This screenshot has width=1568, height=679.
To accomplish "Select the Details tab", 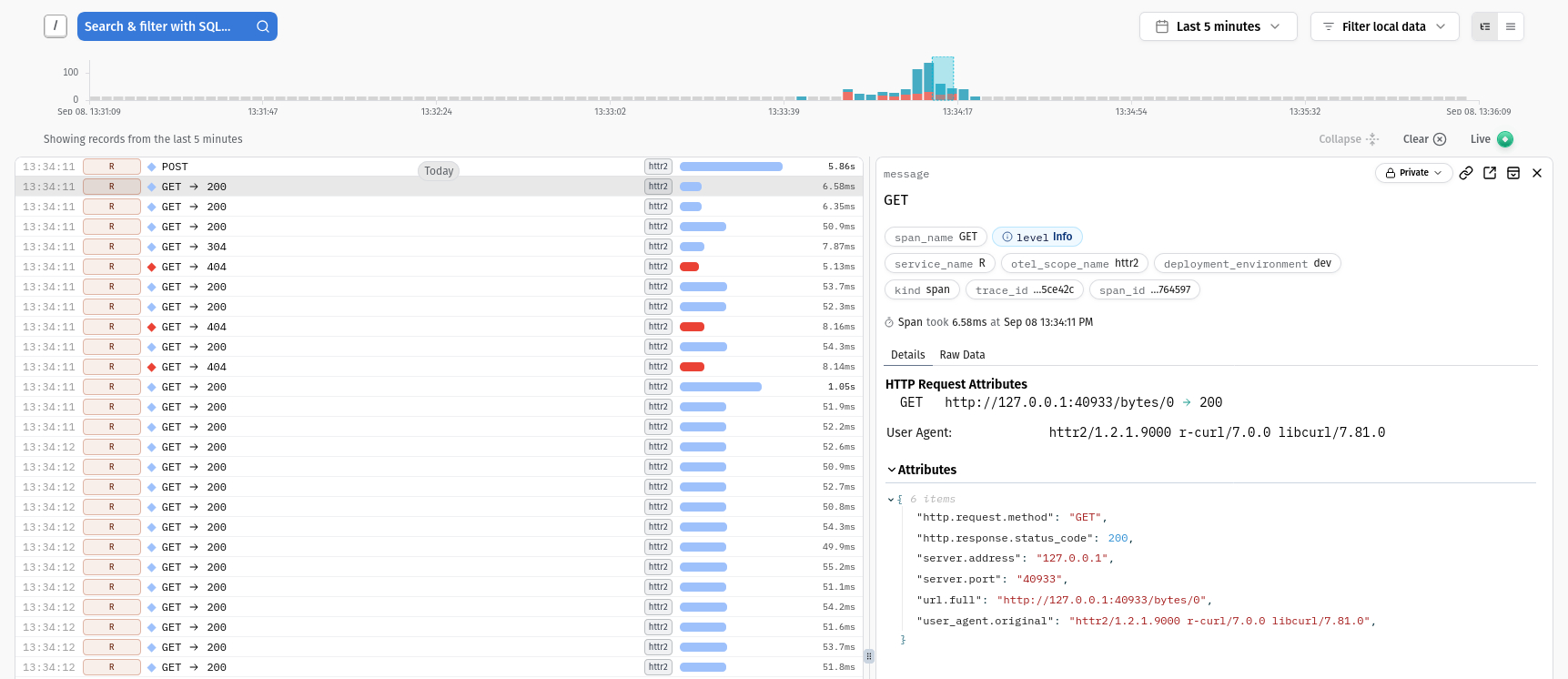I will (x=907, y=355).
